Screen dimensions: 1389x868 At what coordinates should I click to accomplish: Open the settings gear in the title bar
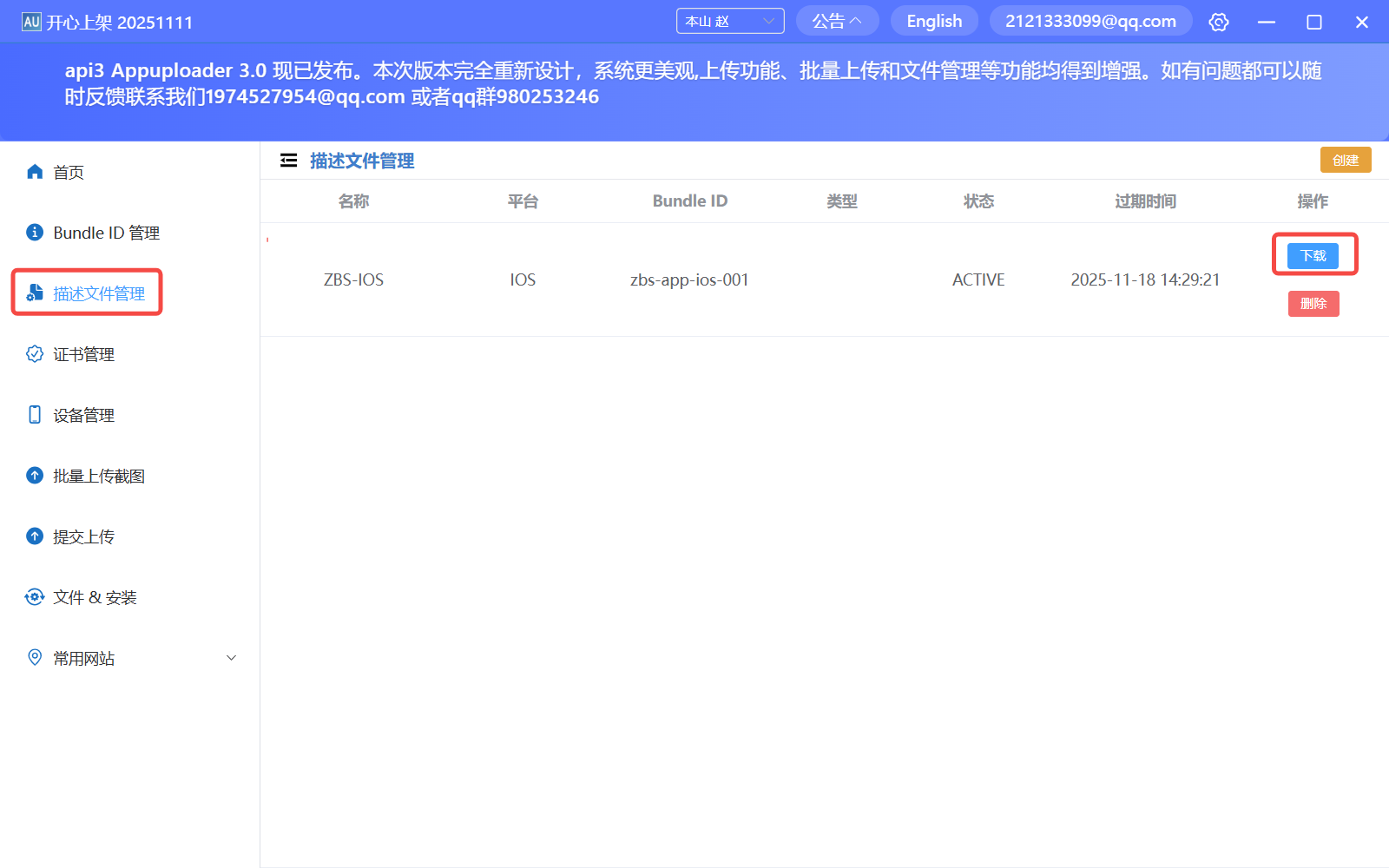pyautogui.click(x=1218, y=22)
